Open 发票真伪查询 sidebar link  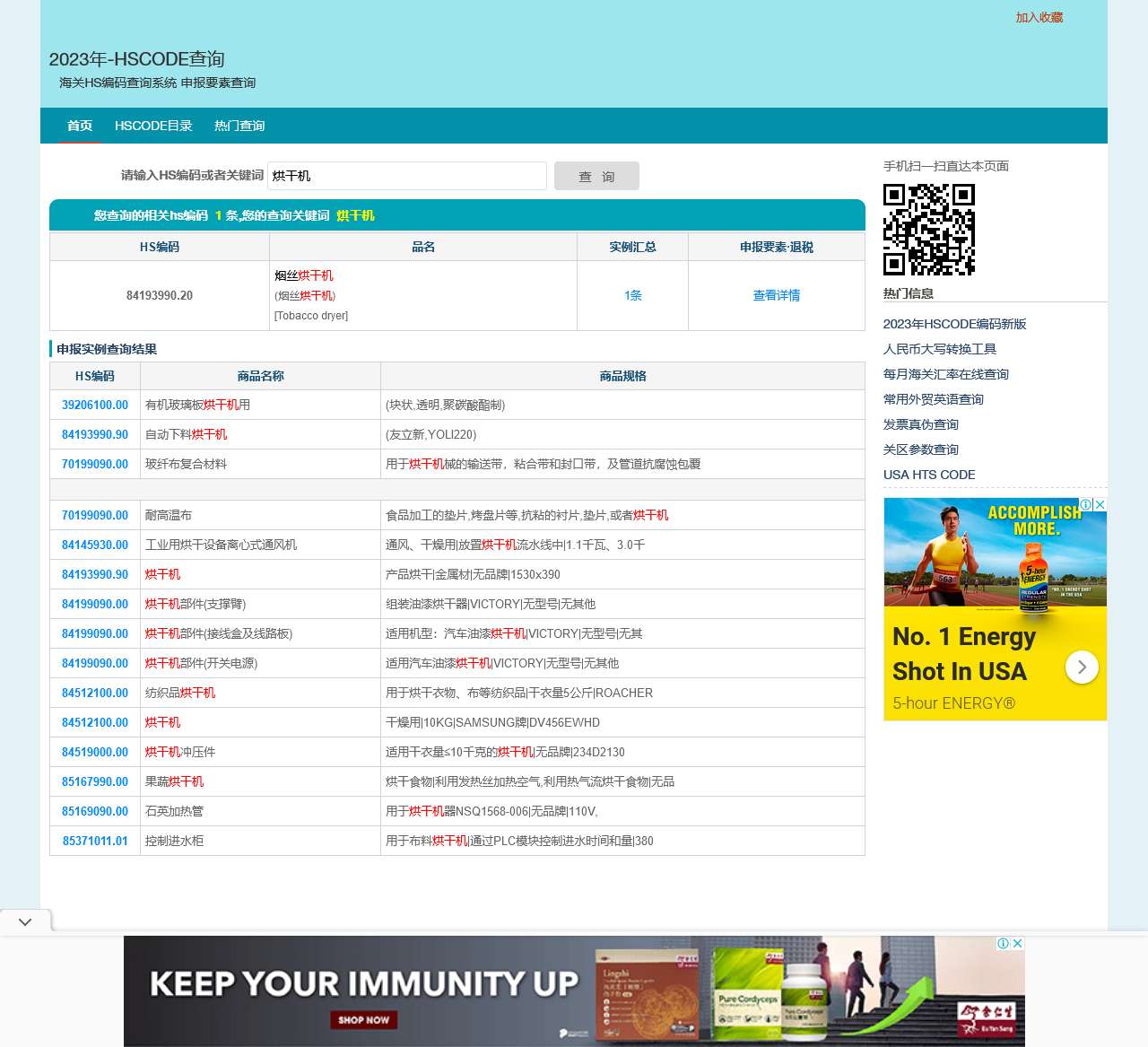click(921, 424)
